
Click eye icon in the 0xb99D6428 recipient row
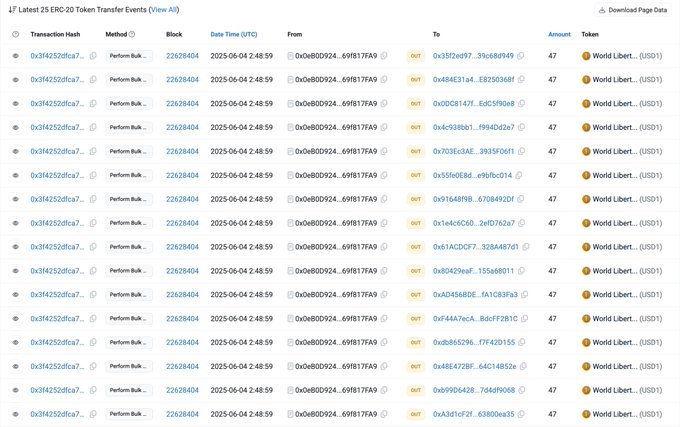click(x=15, y=390)
